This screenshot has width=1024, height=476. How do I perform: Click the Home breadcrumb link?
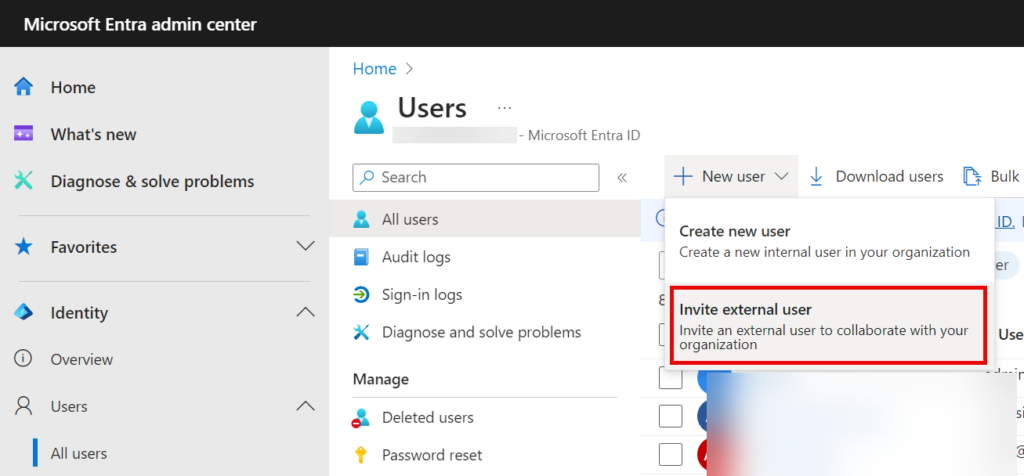tap(375, 69)
